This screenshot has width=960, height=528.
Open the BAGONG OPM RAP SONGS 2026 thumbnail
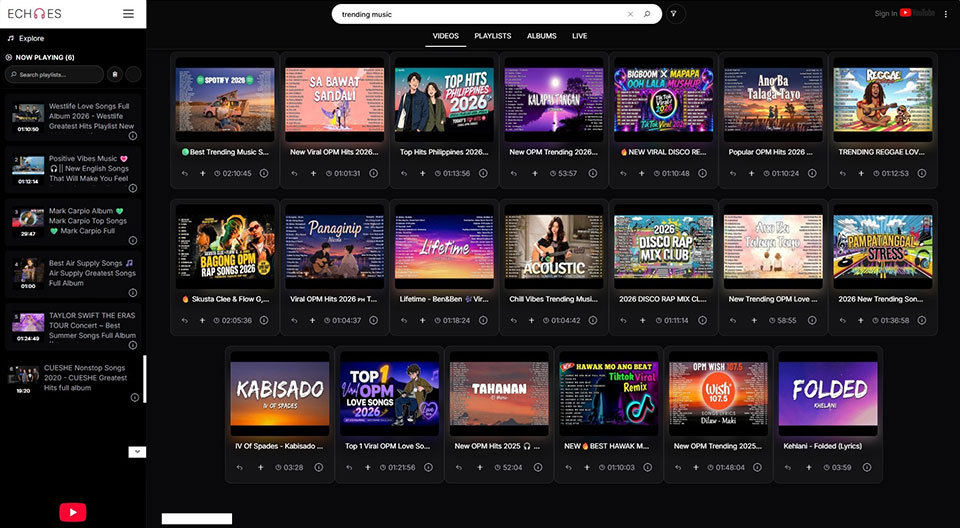pos(225,246)
